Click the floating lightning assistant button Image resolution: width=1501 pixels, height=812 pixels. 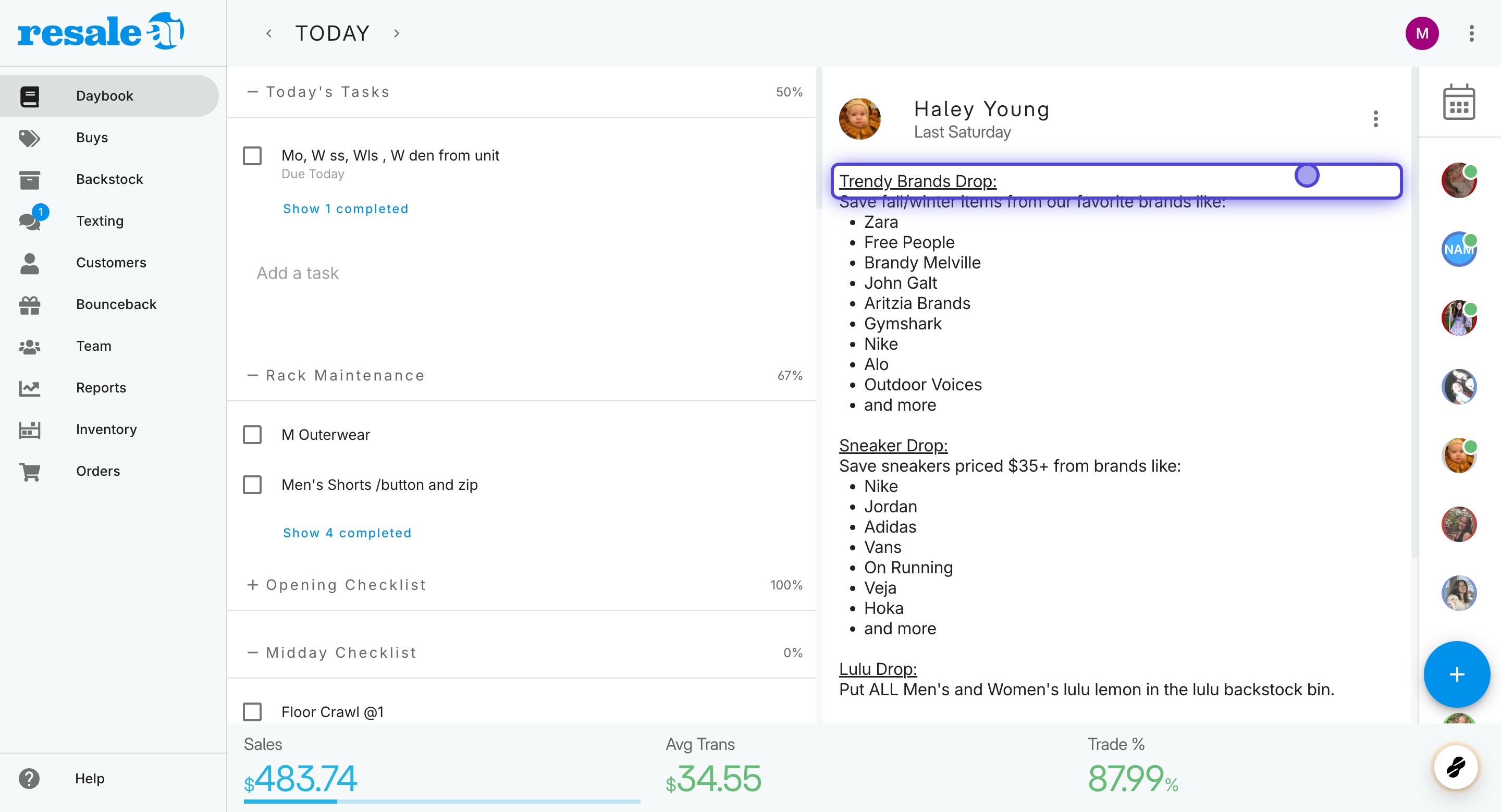[x=1456, y=767]
